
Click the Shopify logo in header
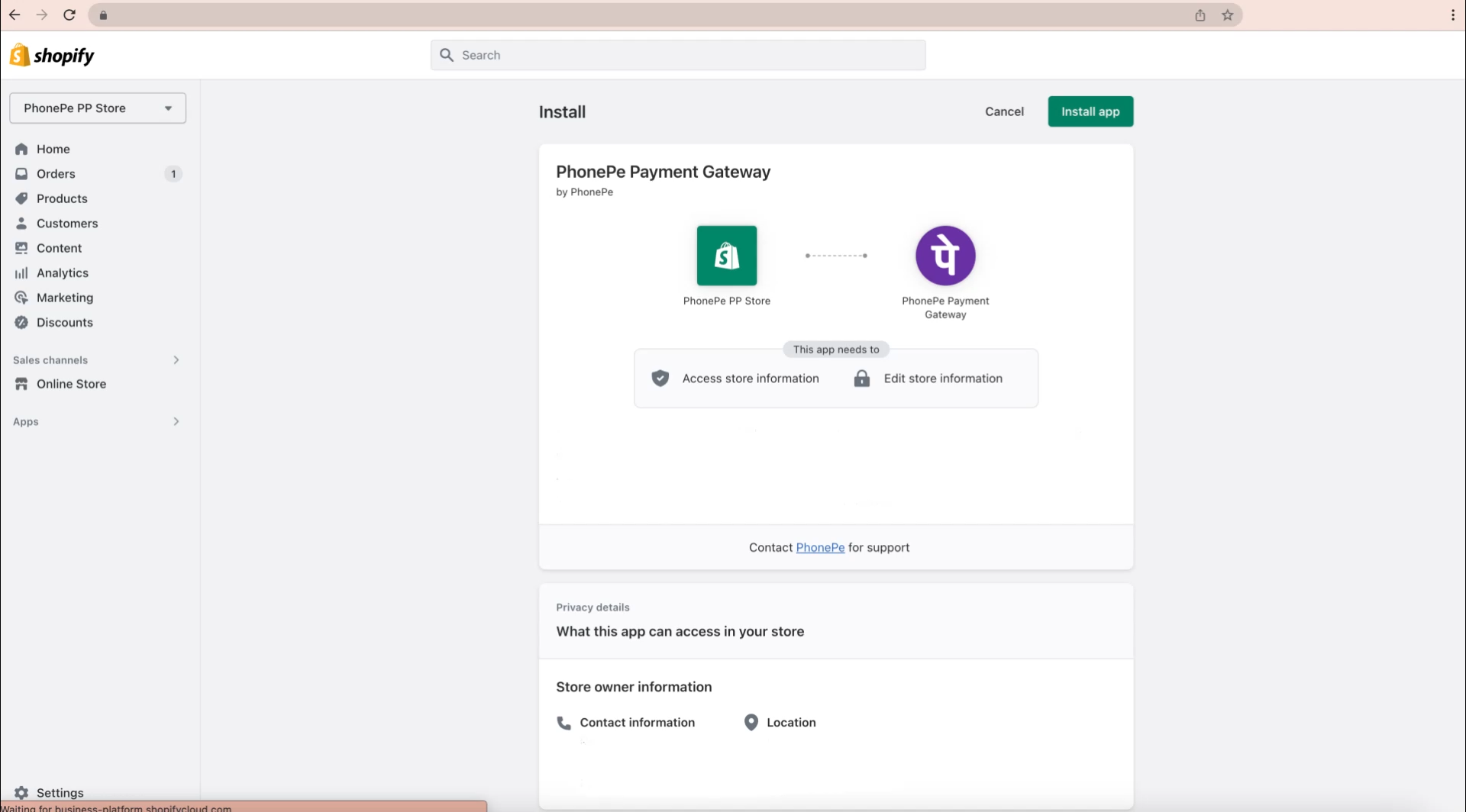tap(52, 56)
